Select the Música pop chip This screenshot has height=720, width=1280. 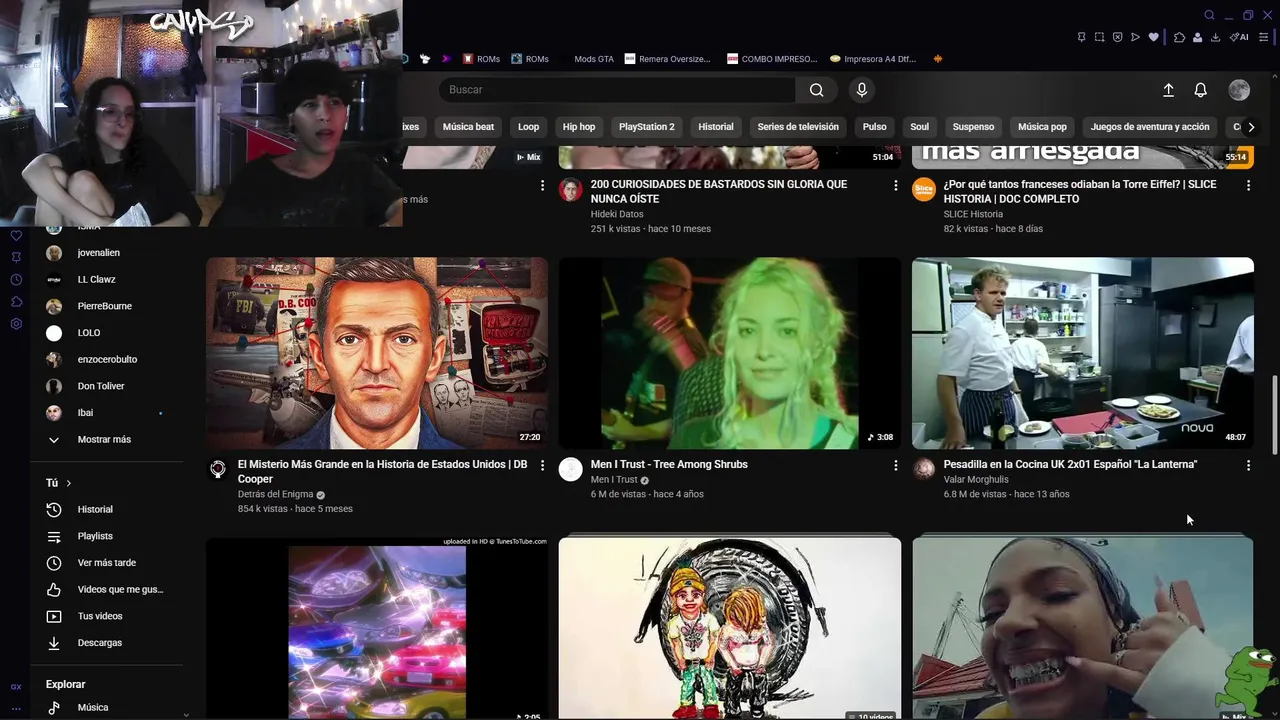coord(1042,127)
